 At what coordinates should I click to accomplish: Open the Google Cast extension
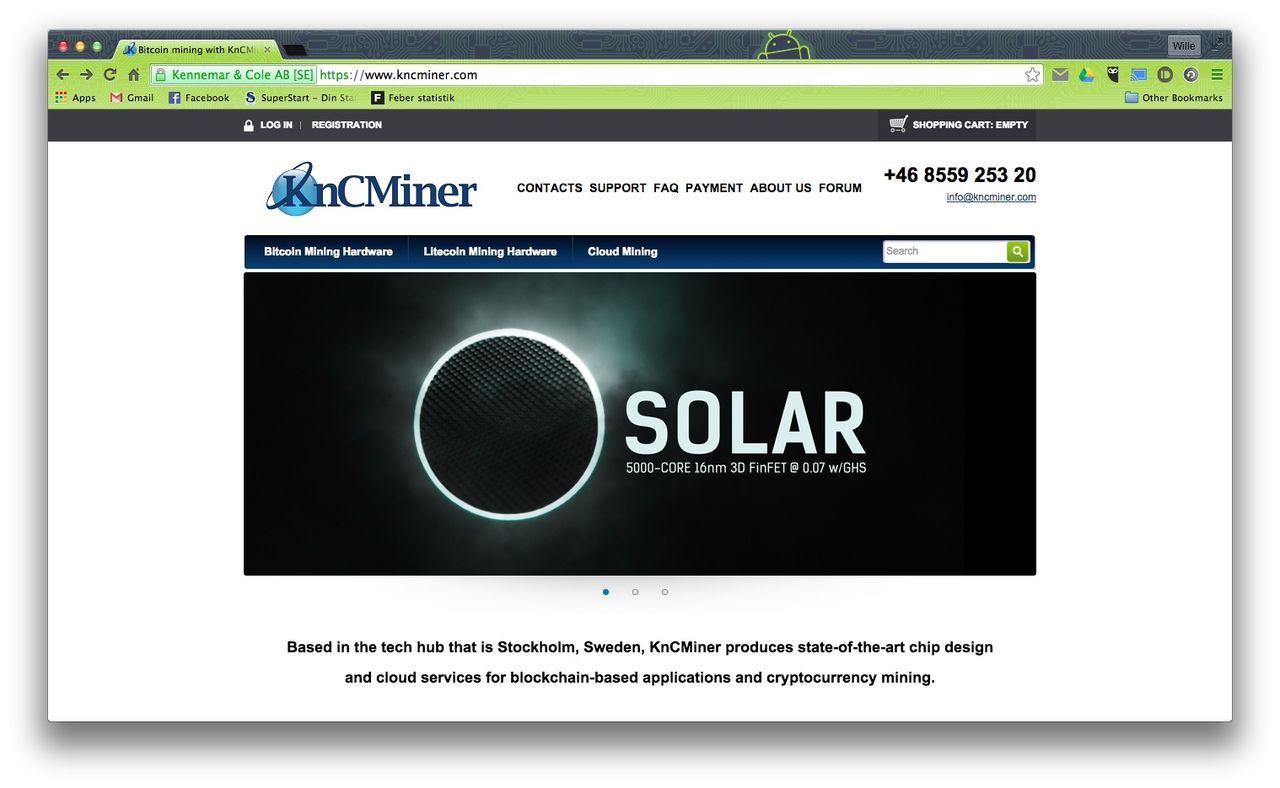point(1138,75)
